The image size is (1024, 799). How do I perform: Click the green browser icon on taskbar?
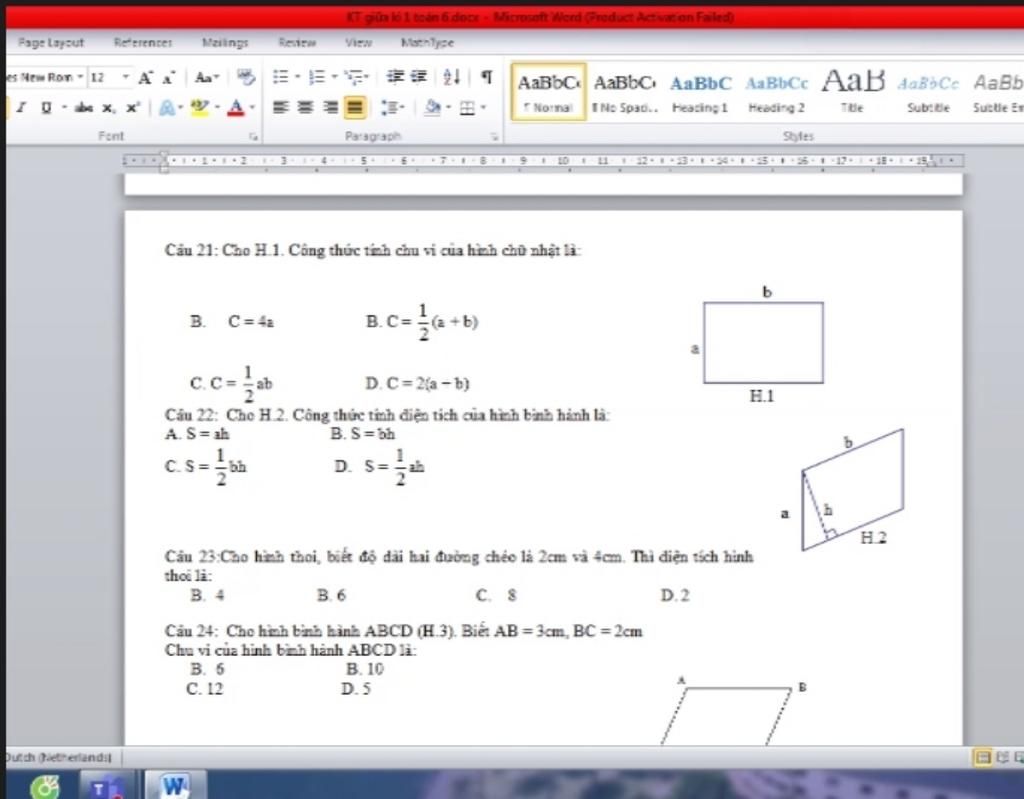pos(45,787)
